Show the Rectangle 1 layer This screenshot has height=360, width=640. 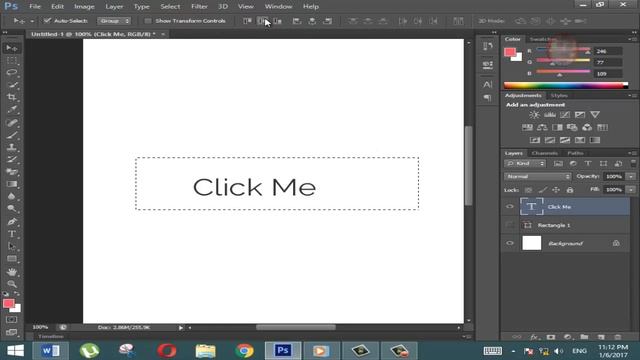pos(510,225)
